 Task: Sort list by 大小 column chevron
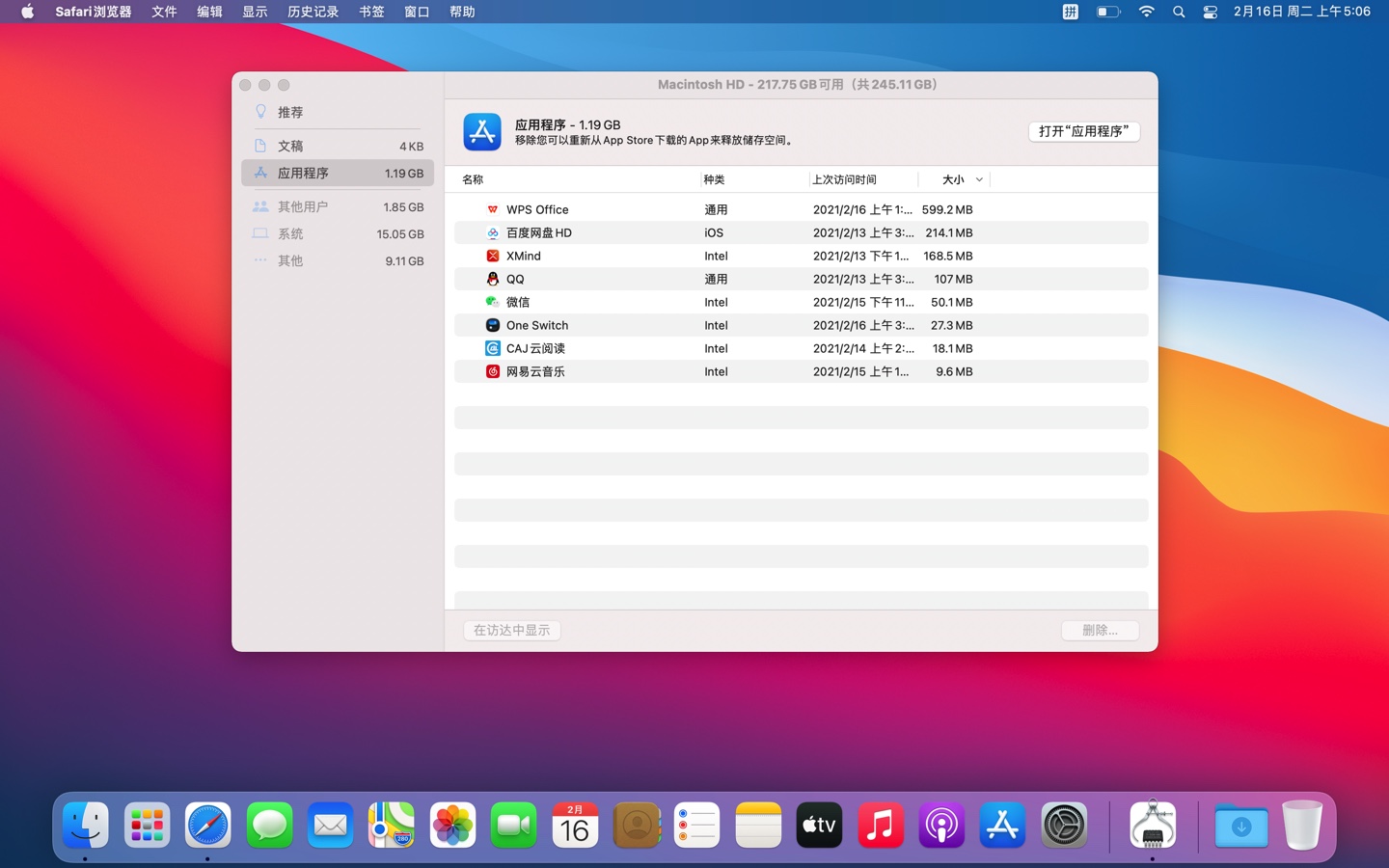[979, 179]
